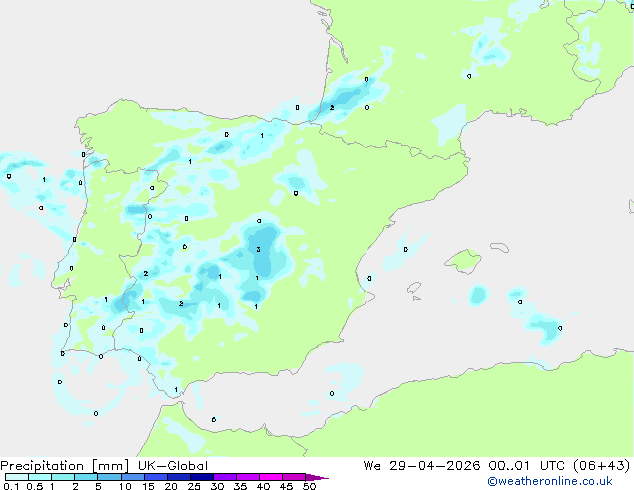Click the 0.5–1 mm legend swatch
Image resolution: width=634 pixels, height=490 pixels.
[x=40, y=477]
